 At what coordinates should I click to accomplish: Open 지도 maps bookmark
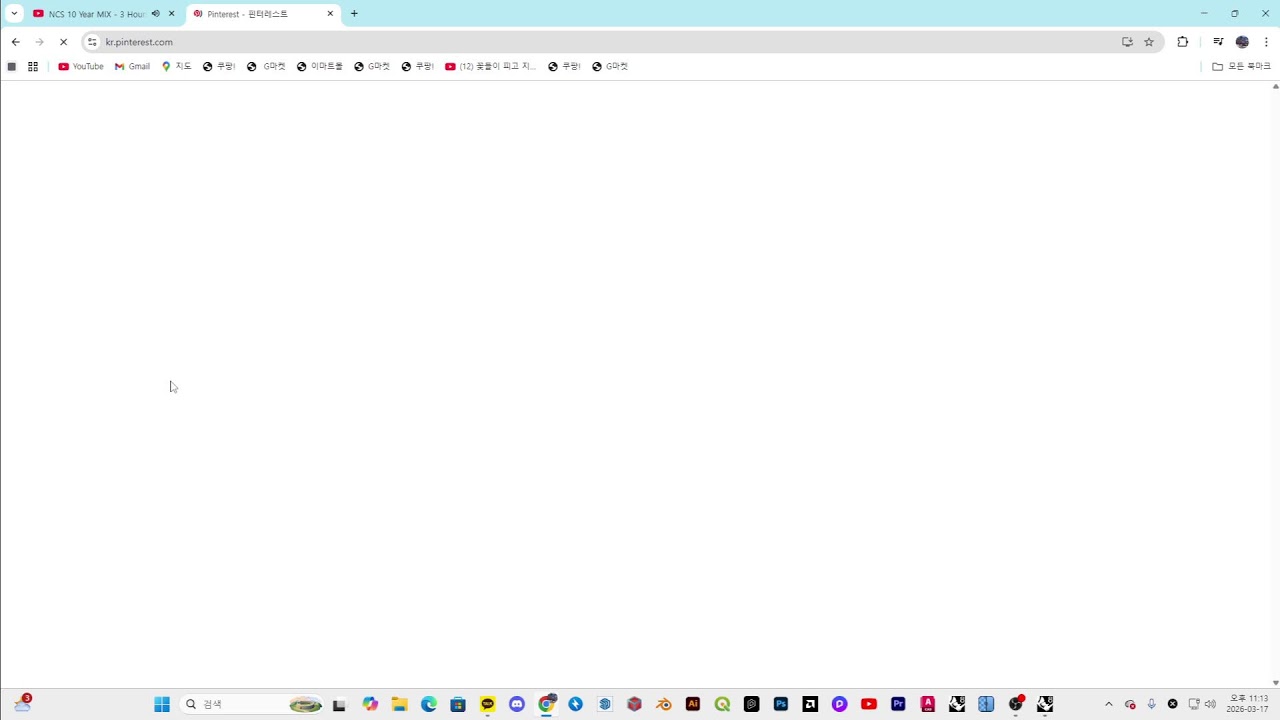(176, 67)
